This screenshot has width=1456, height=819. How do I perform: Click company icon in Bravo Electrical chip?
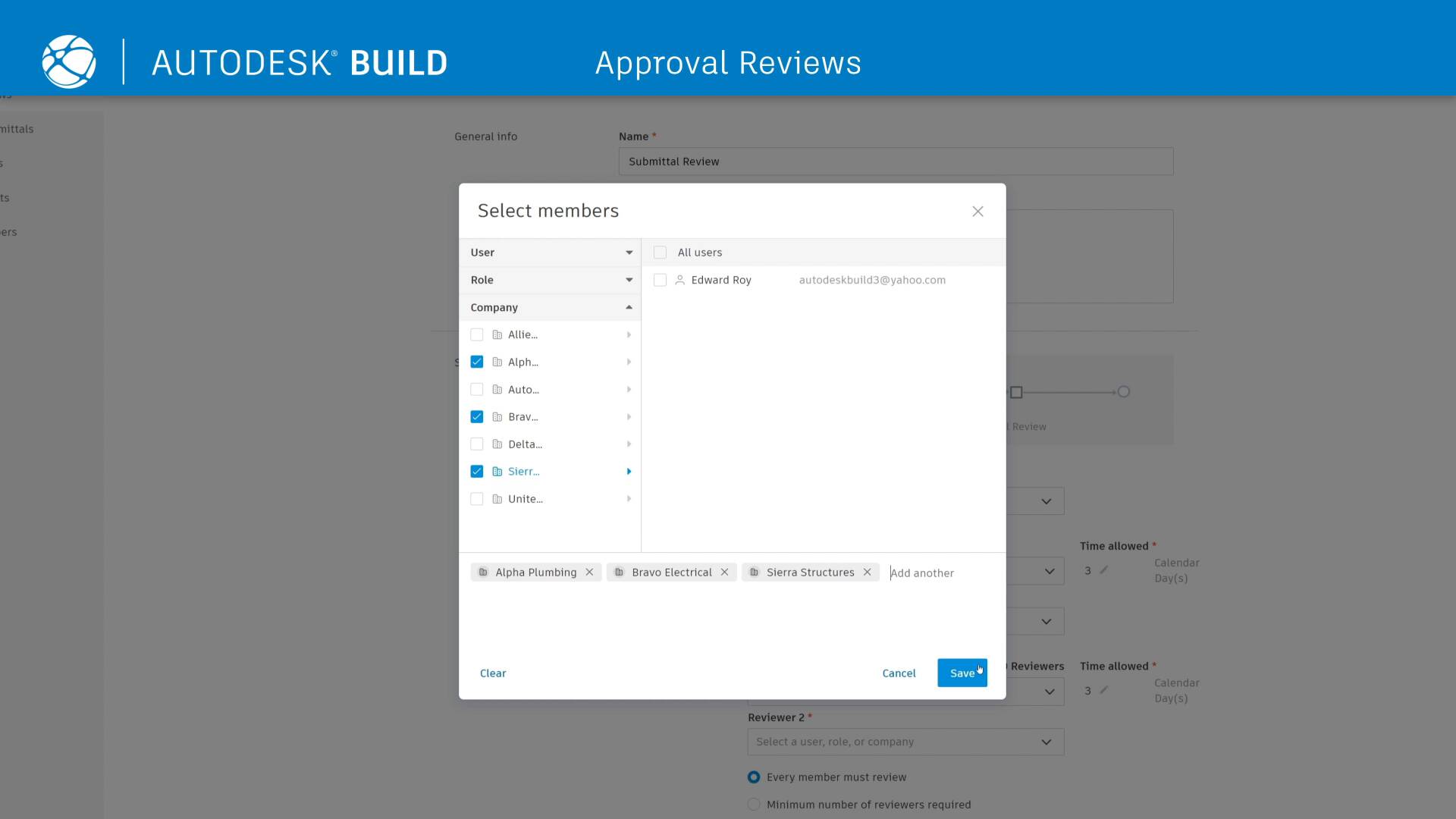coord(619,573)
